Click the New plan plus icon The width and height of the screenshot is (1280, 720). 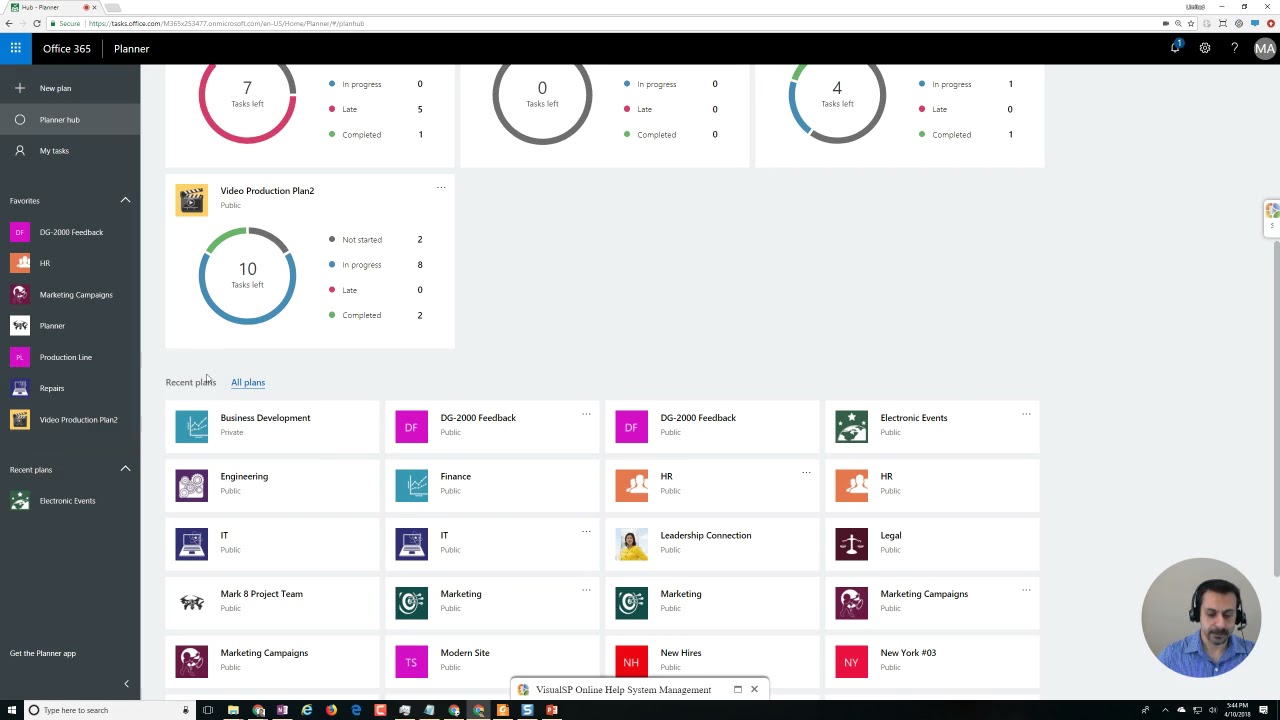point(20,88)
